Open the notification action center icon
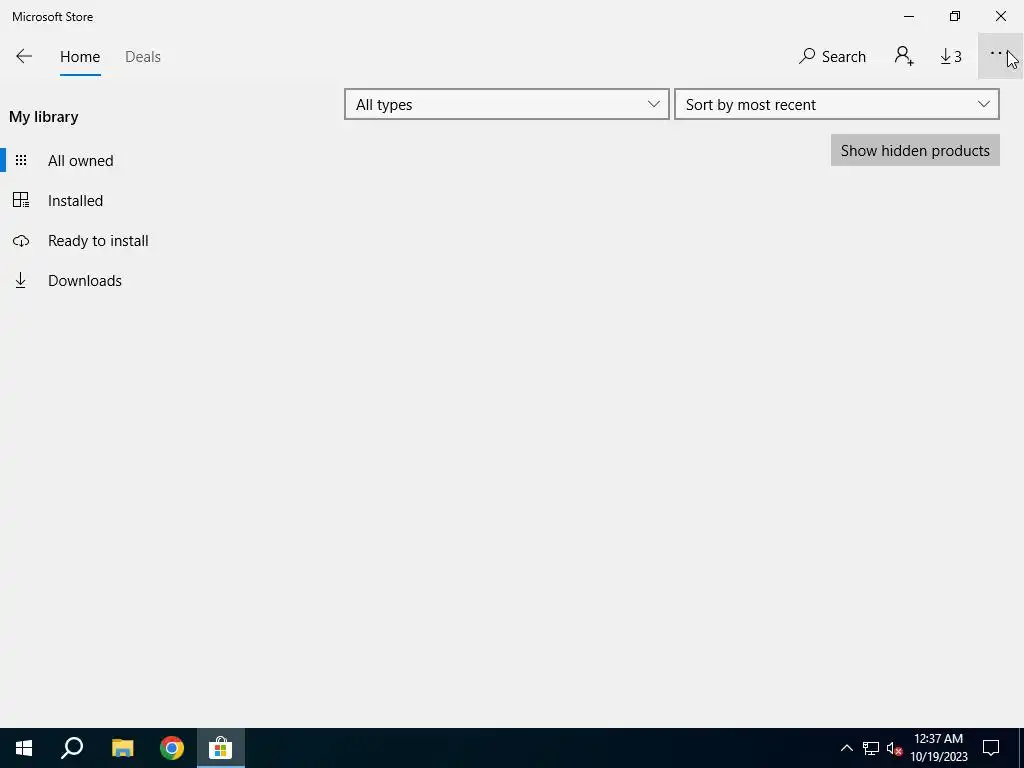The height and width of the screenshot is (768, 1024). pos(991,748)
